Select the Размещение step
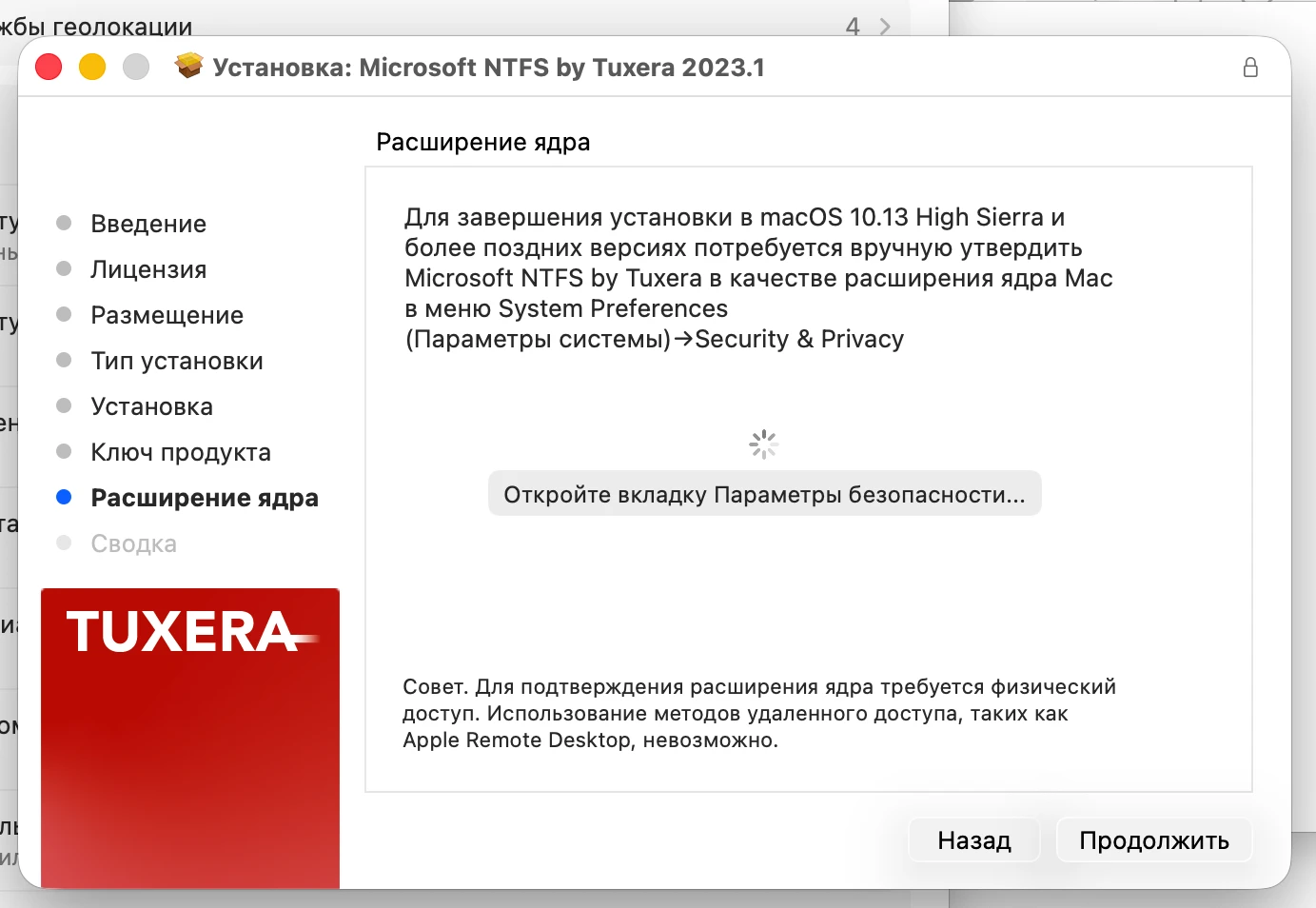 (x=167, y=315)
